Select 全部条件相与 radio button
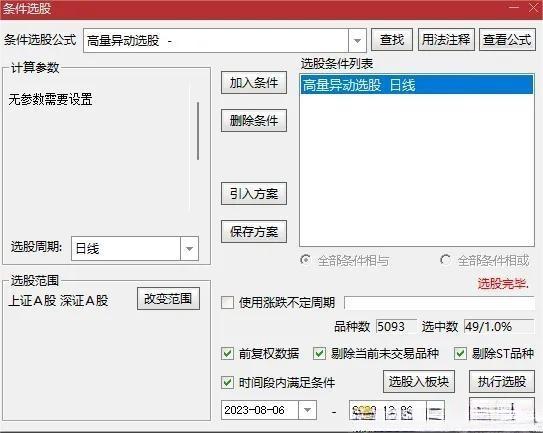 (x=305, y=259)
